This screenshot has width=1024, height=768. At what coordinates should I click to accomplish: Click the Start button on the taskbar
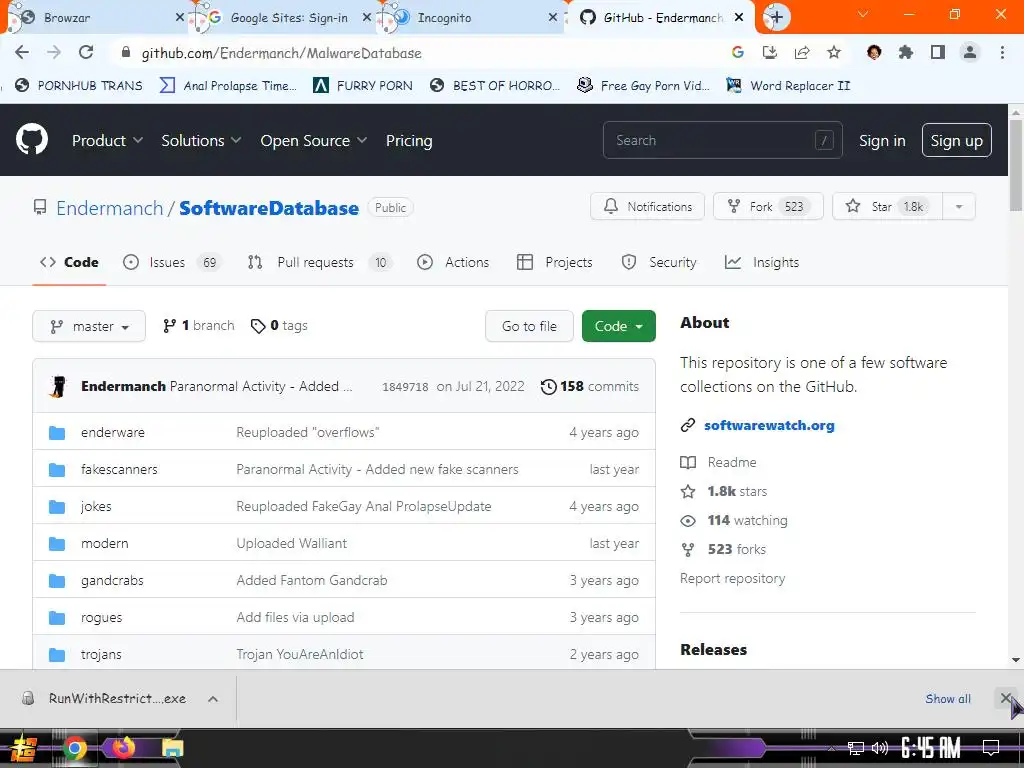(x=24, y=748)
